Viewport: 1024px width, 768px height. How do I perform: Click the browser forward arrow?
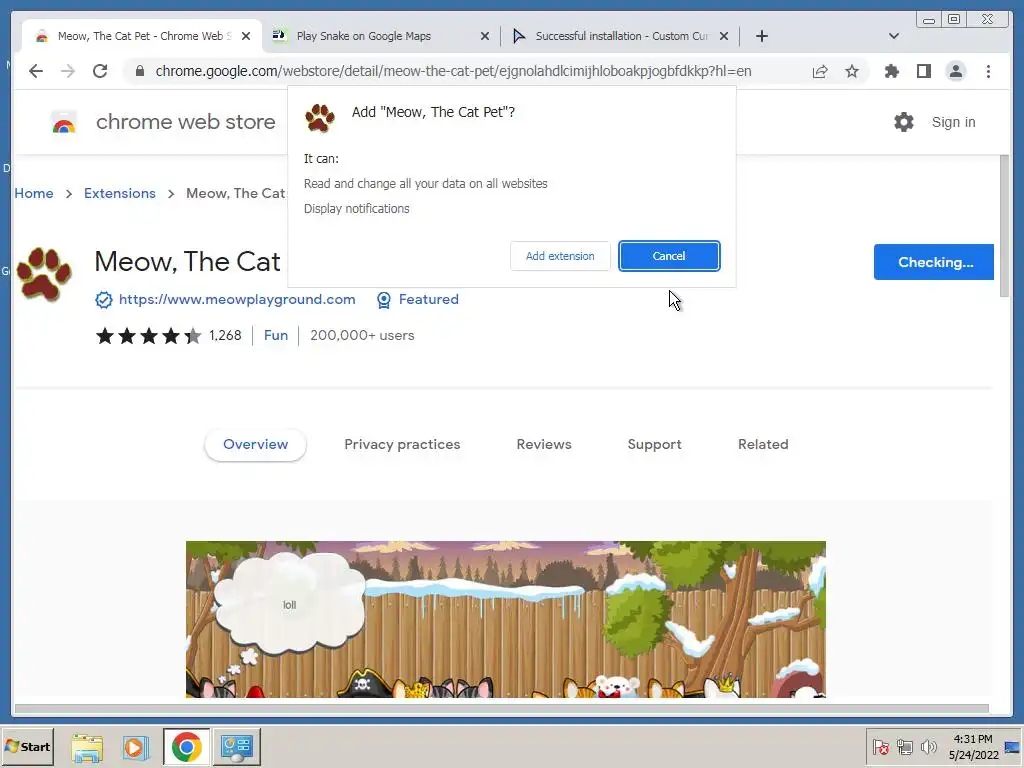tap(68, 71)
